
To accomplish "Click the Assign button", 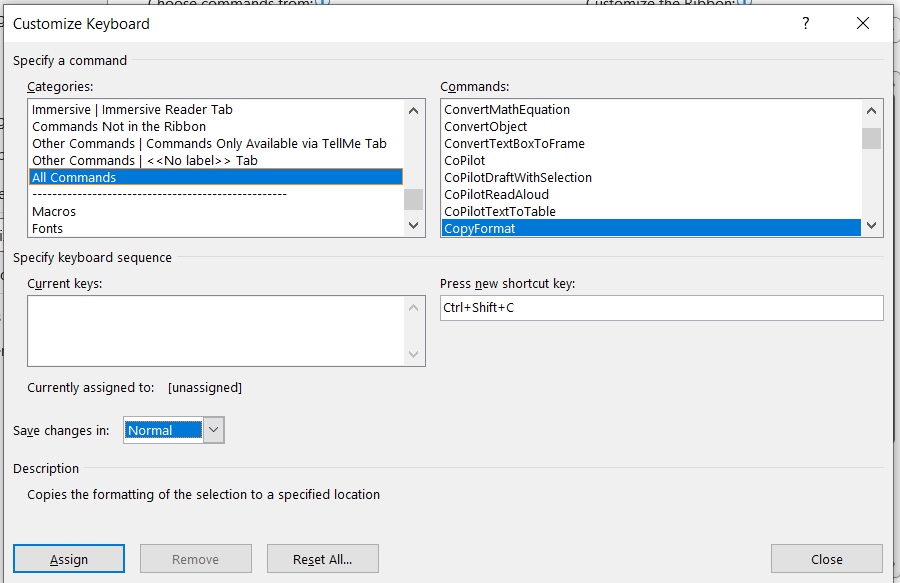I will point(69,559).
